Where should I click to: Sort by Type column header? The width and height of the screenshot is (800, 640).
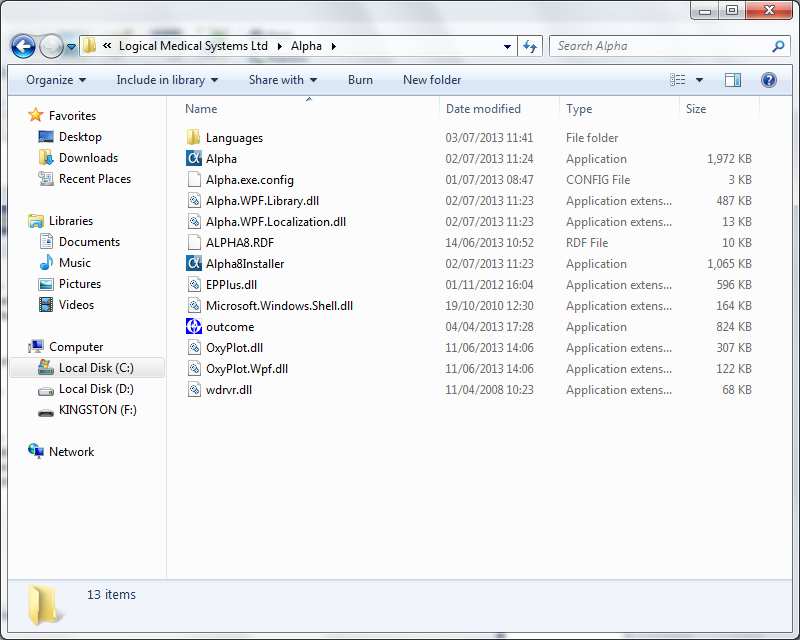click(x=579, y=109)
